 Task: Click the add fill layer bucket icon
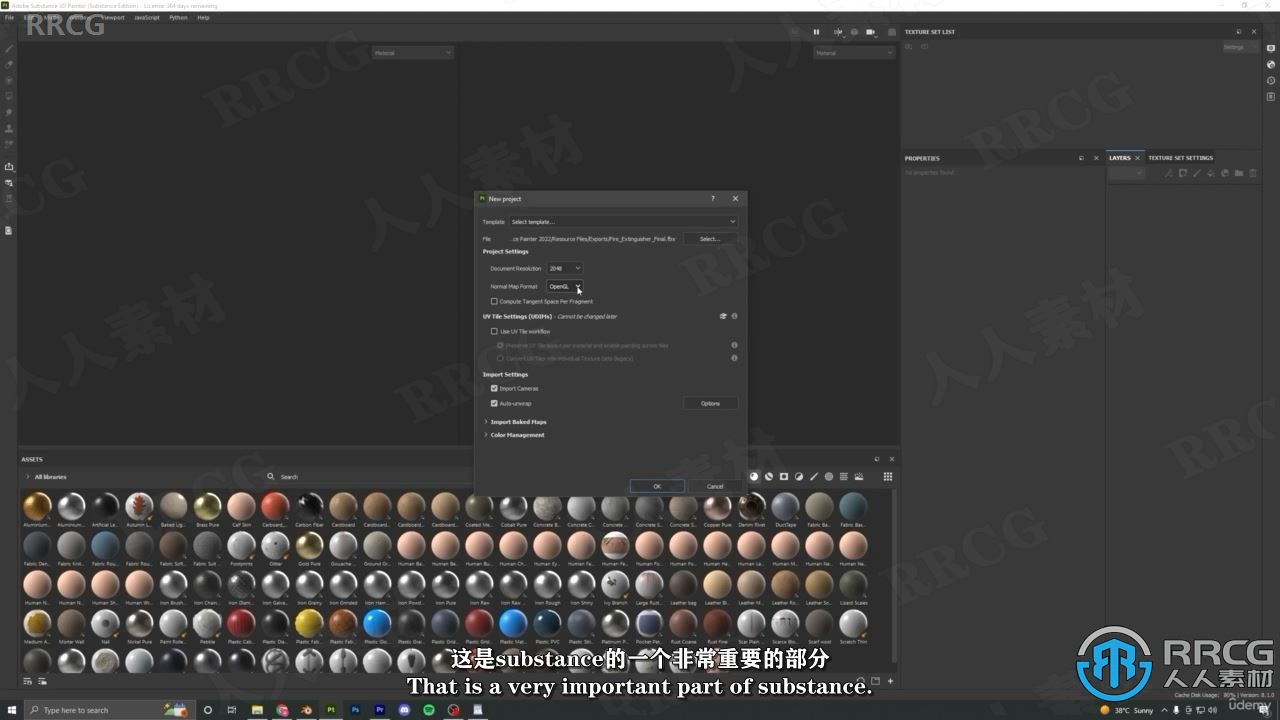(x=1211, y=173)
